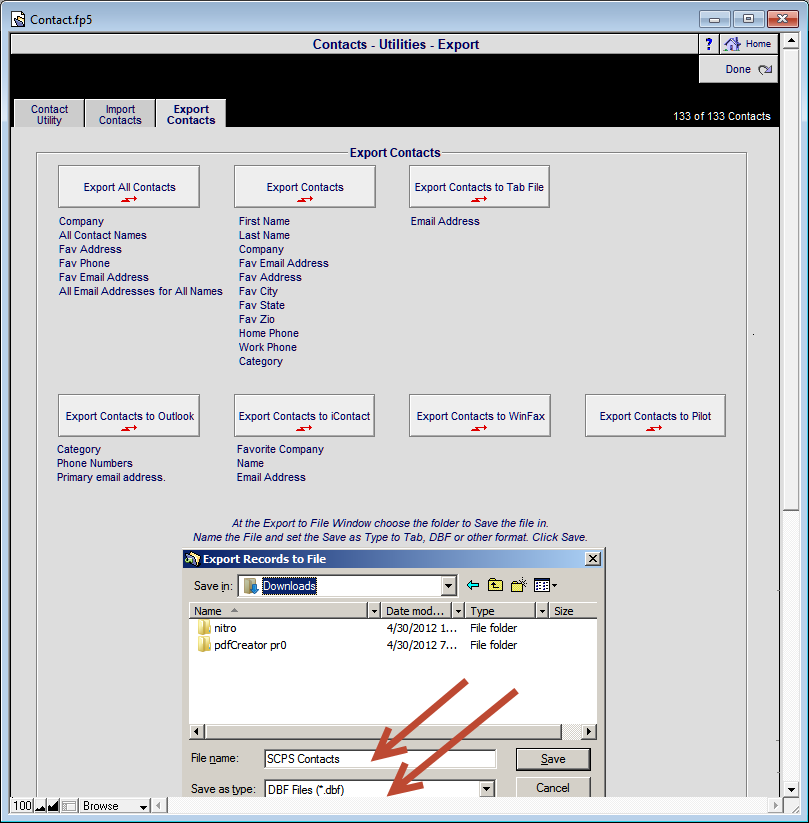Click the 'All Contact Names' text

[102, 235]
